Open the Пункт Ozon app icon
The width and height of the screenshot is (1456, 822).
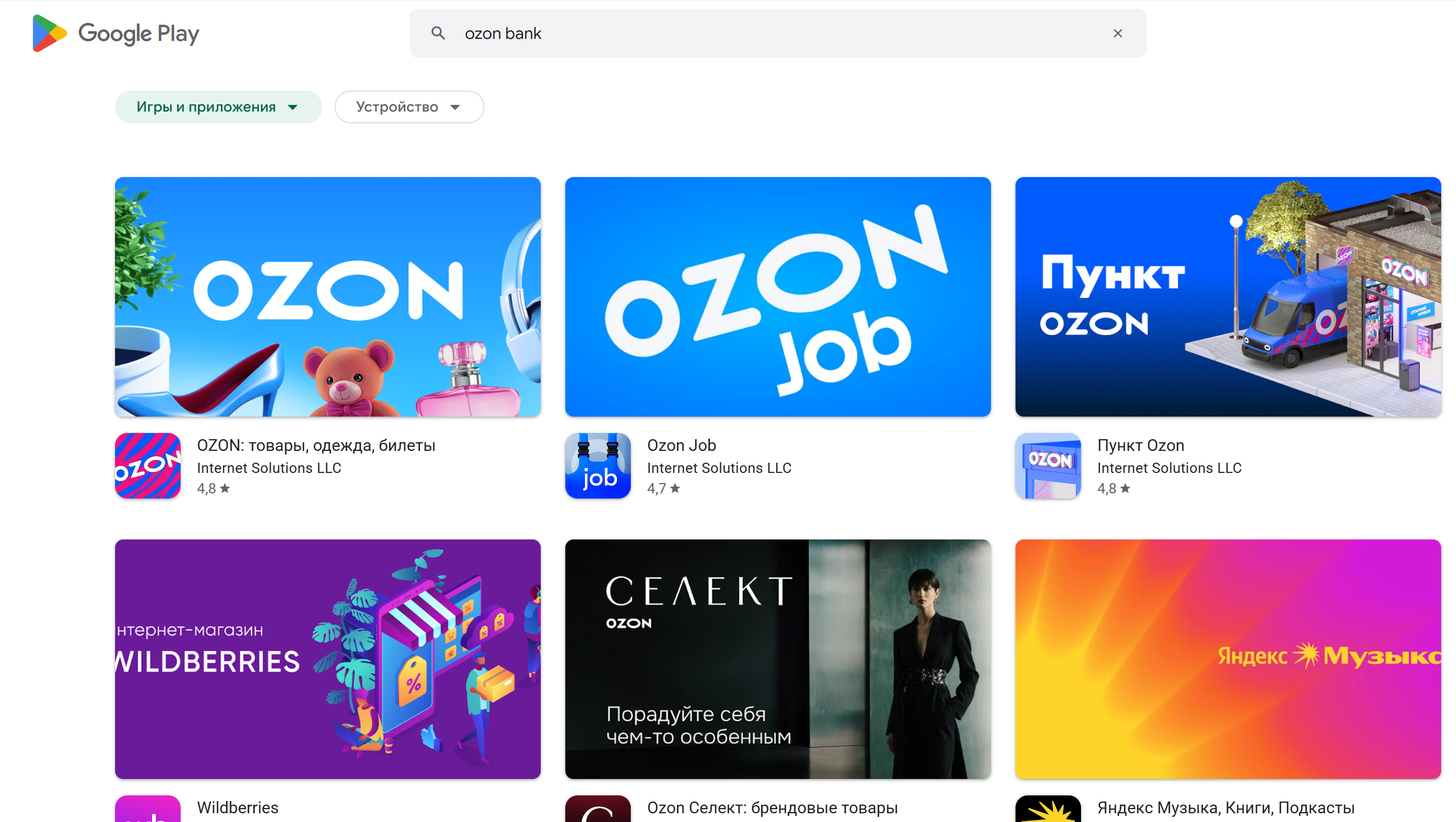pos(1048,465)
